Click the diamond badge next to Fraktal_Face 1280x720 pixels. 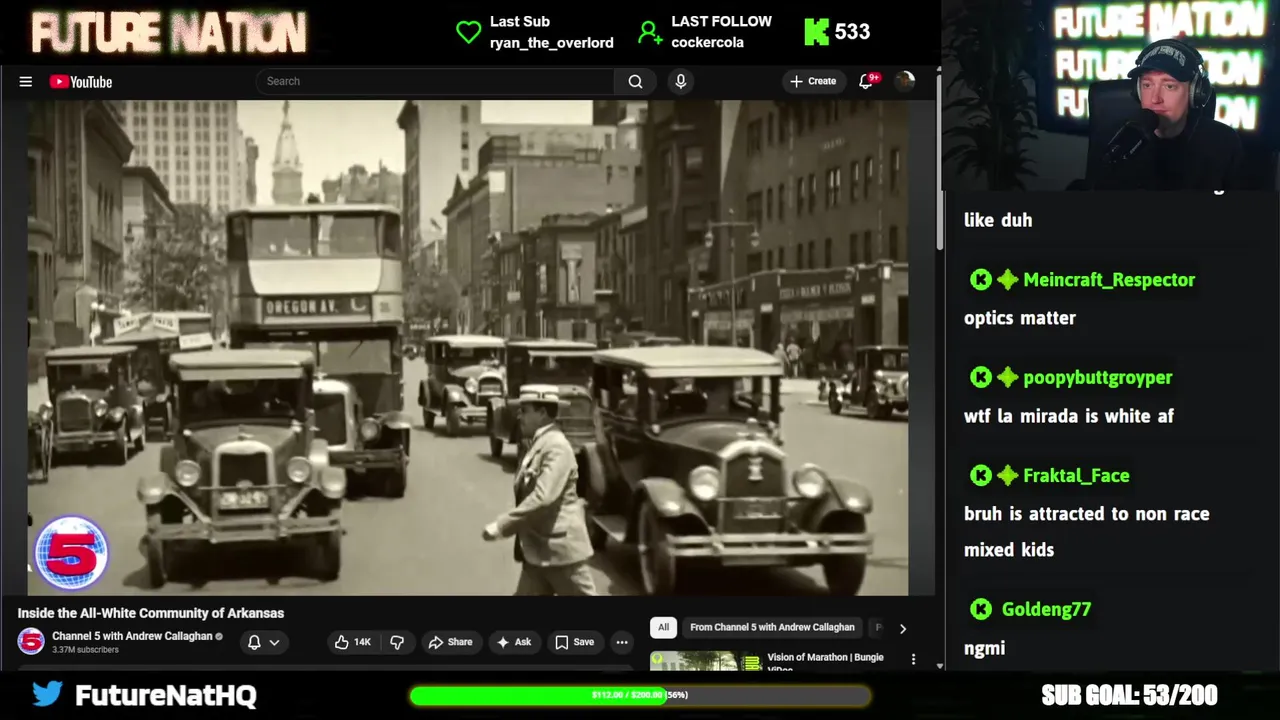(1008, 476)
